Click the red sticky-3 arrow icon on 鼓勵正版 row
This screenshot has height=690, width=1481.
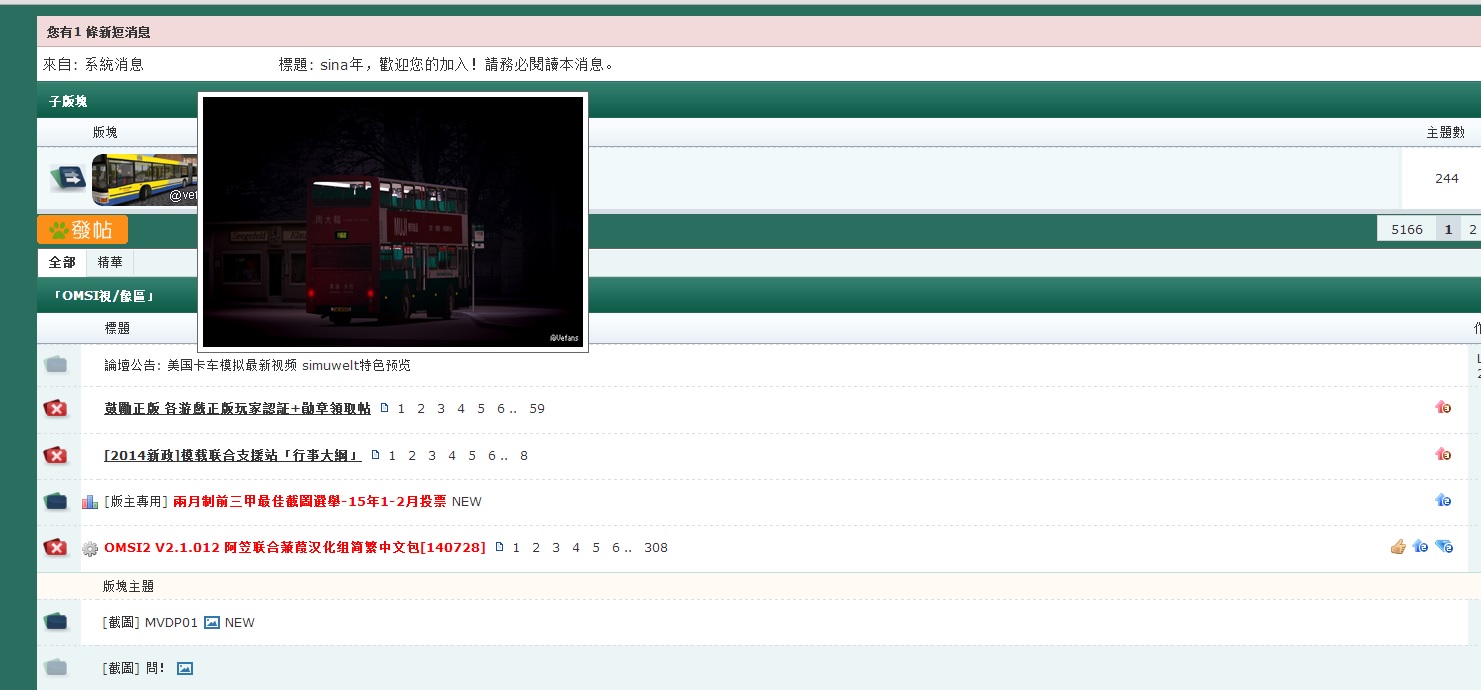click(x=1443, y=407)
